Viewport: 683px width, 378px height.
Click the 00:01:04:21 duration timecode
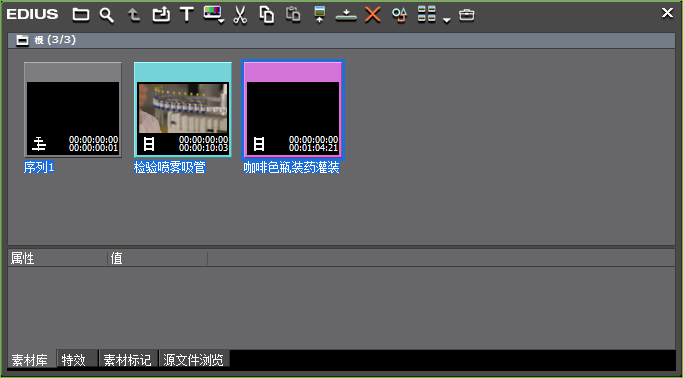tap(314, 148)
